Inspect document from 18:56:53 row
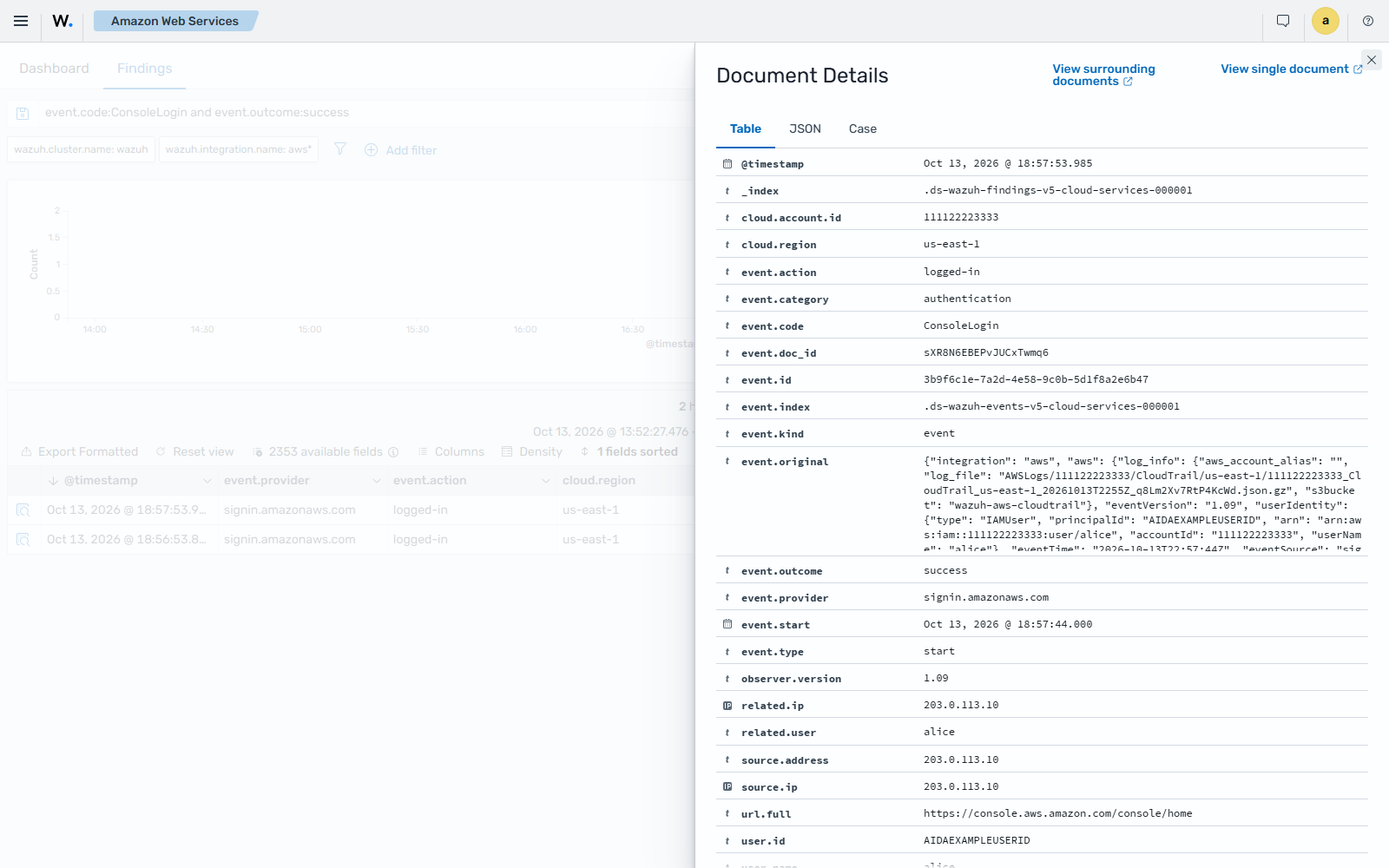The width and height of the screenshot is (1389, 868). click(x=23, y=540)
